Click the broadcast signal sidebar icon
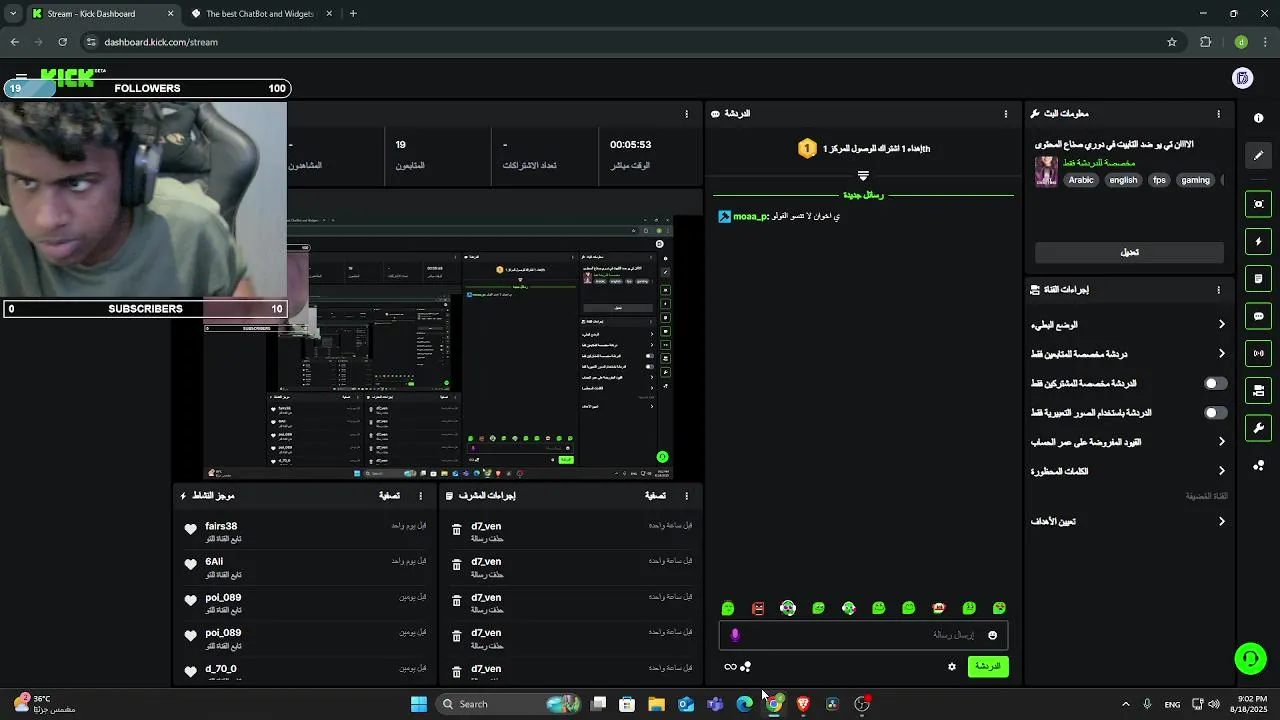Image resolution: width=1280 pixels, height=720 pixels. (x=1258, y=353)
